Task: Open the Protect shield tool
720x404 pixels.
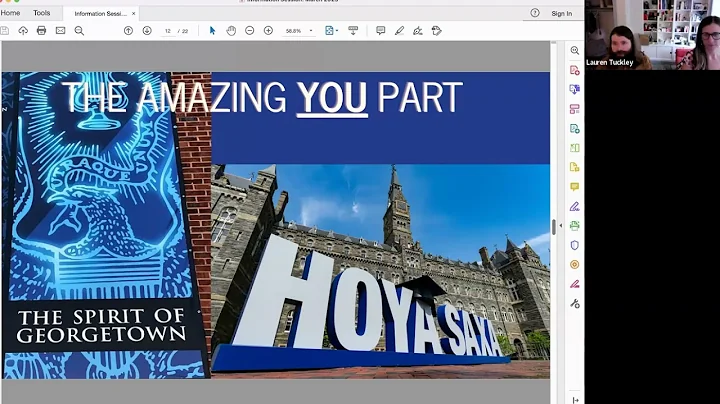Action: coord(574,245)
